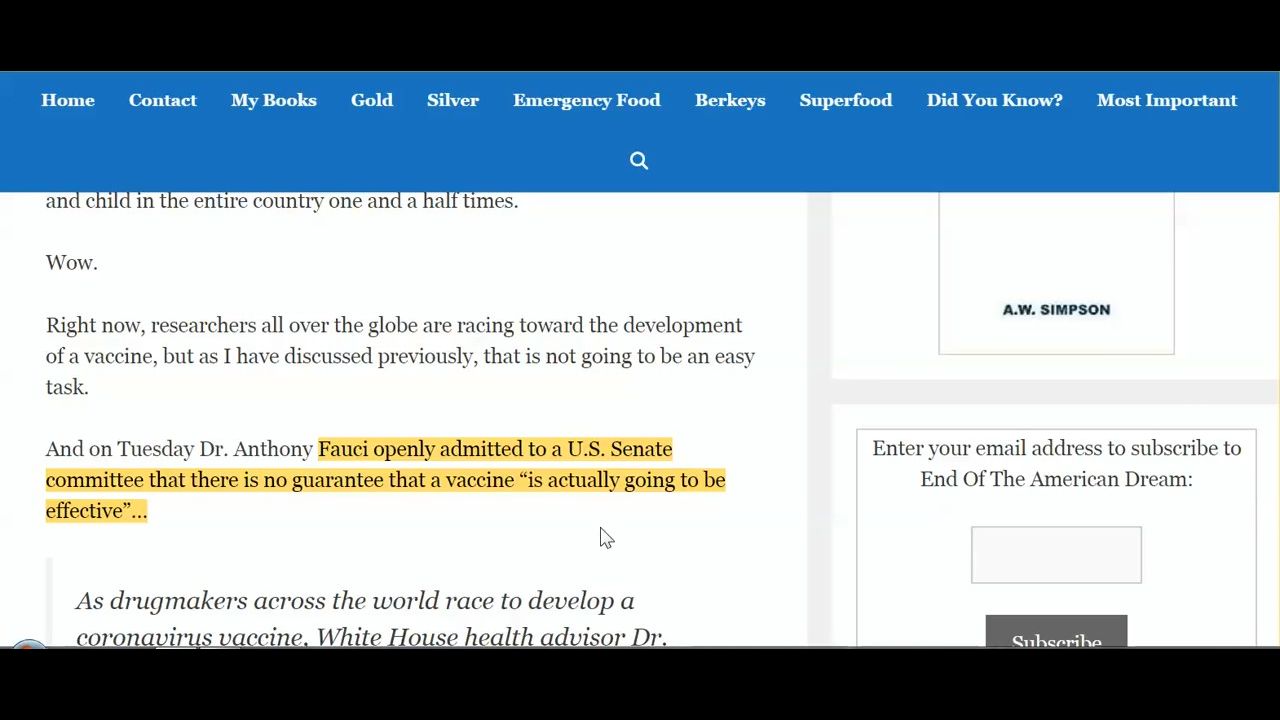This screenshot has width=1280, height=720.
Task: Click the 'Wow.' paragraph
Action: [x=71, y=262]
